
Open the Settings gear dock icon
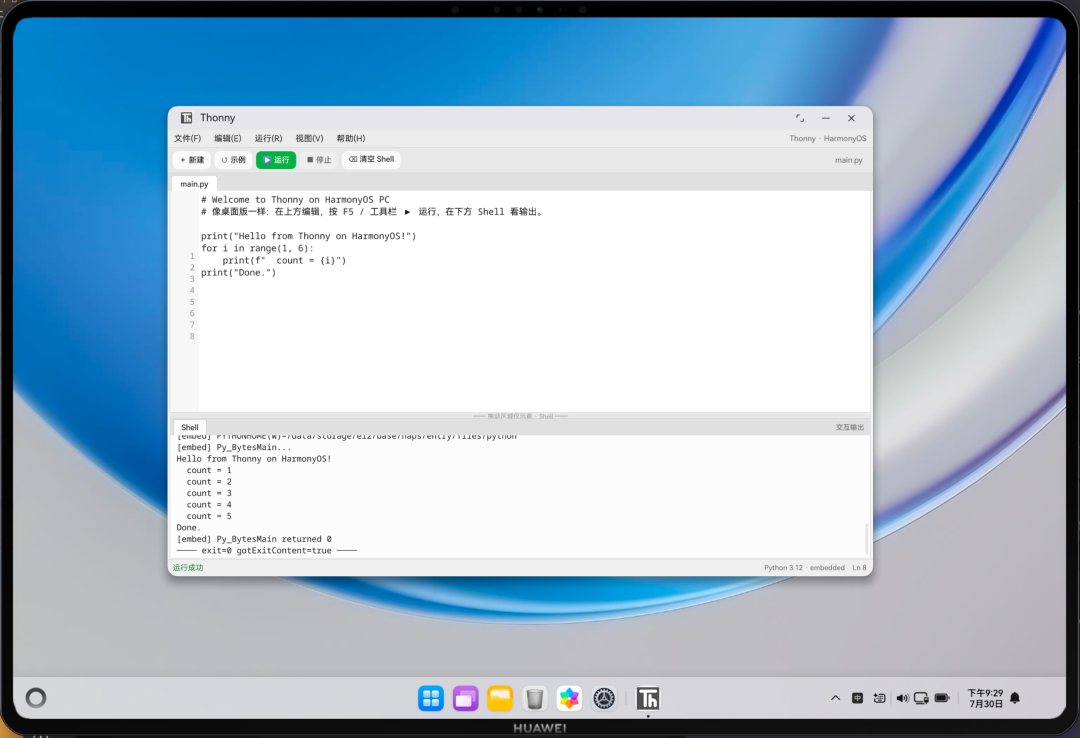604,699
